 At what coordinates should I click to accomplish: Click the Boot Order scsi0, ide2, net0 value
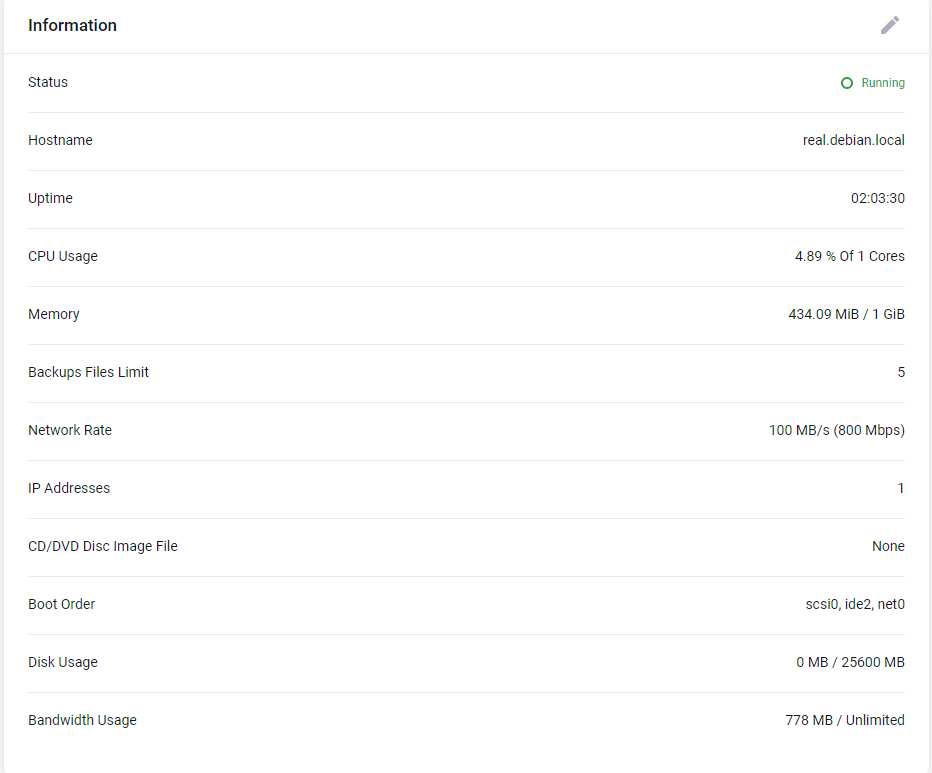point(855,604)
